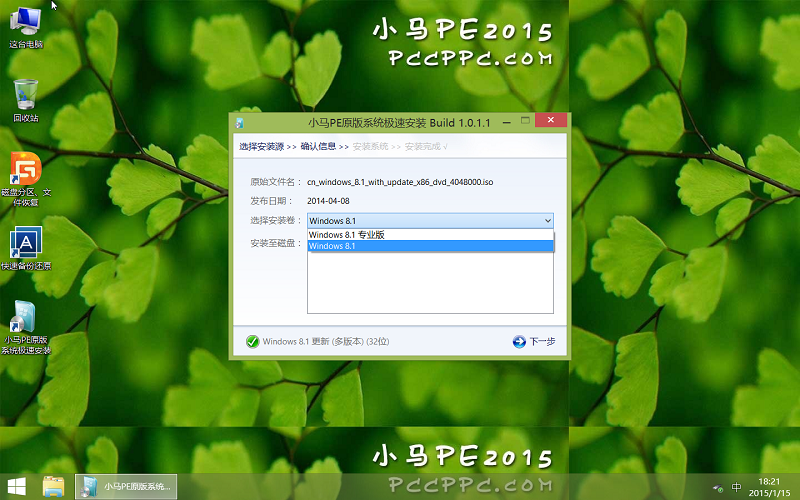Open File Explorer from the taskbar
Viewport: 800px width, 500px height.
coord(54,487)
